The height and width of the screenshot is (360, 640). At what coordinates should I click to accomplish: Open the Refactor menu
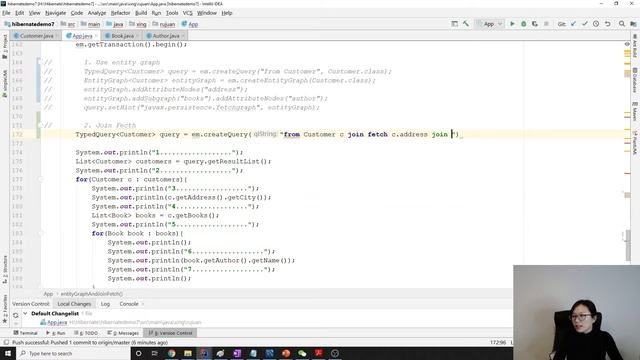click(120, 13)
